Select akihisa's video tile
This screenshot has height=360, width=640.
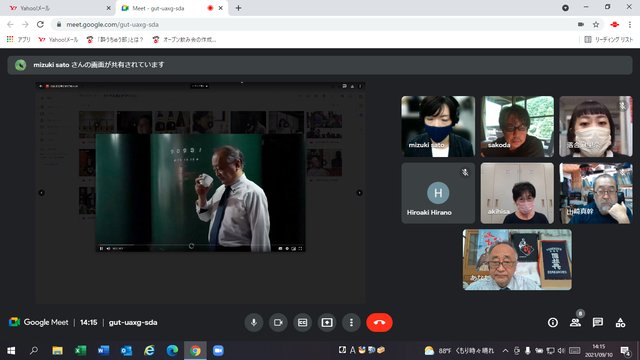coord(517,193)
